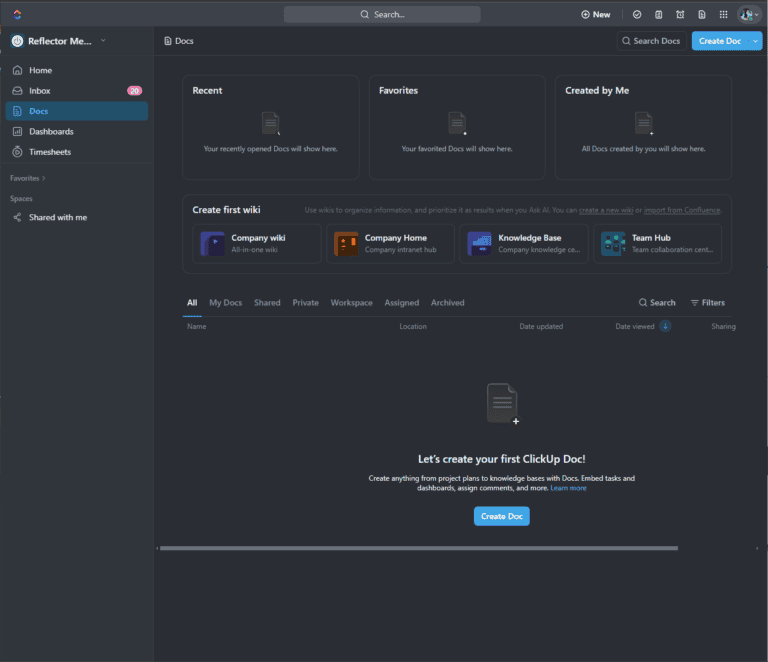768x662 pixels.
Task: Open the notepad icon in top bar
Action: tap(658, 15)
